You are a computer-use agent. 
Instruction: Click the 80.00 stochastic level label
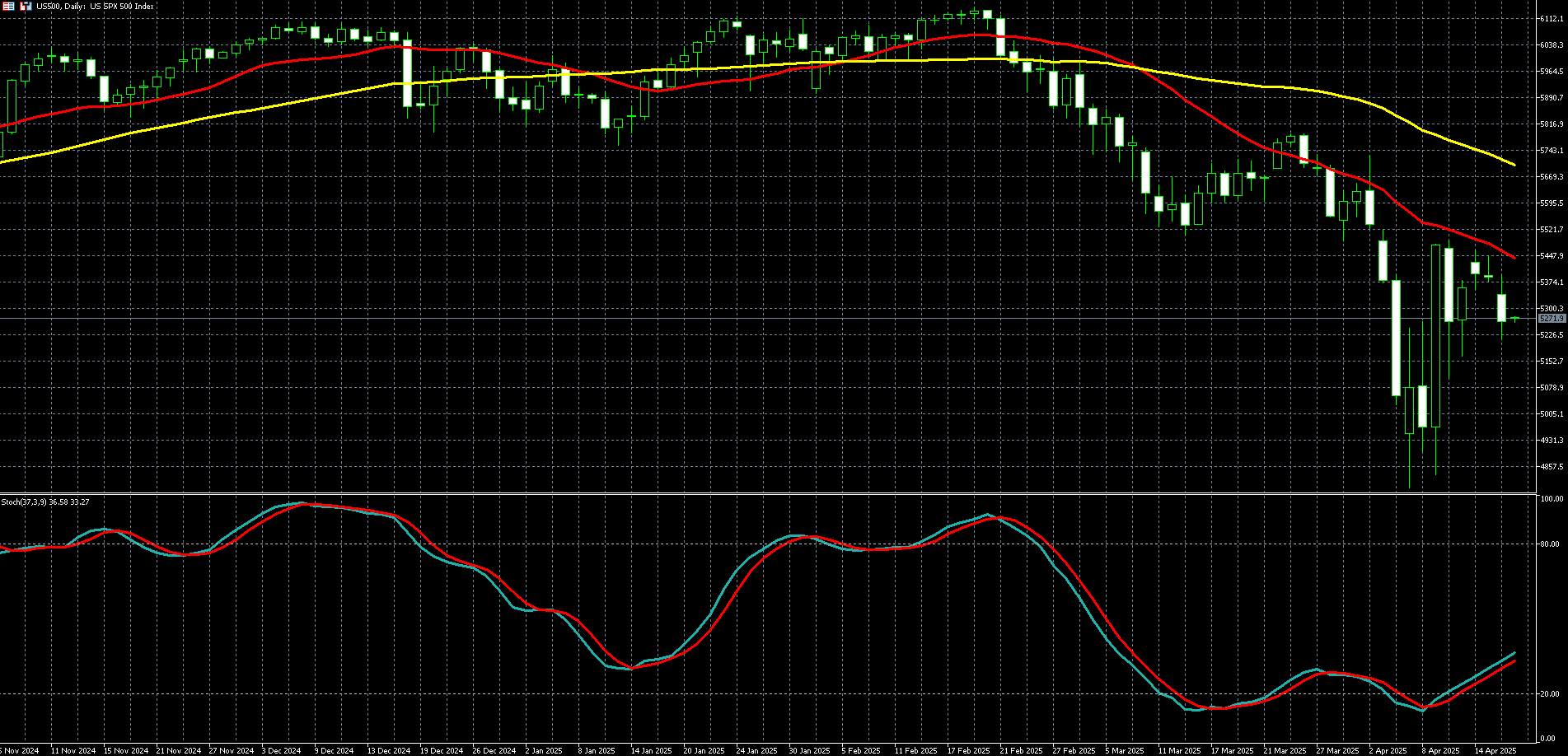pyautogui.click(x=1552, y=544)
